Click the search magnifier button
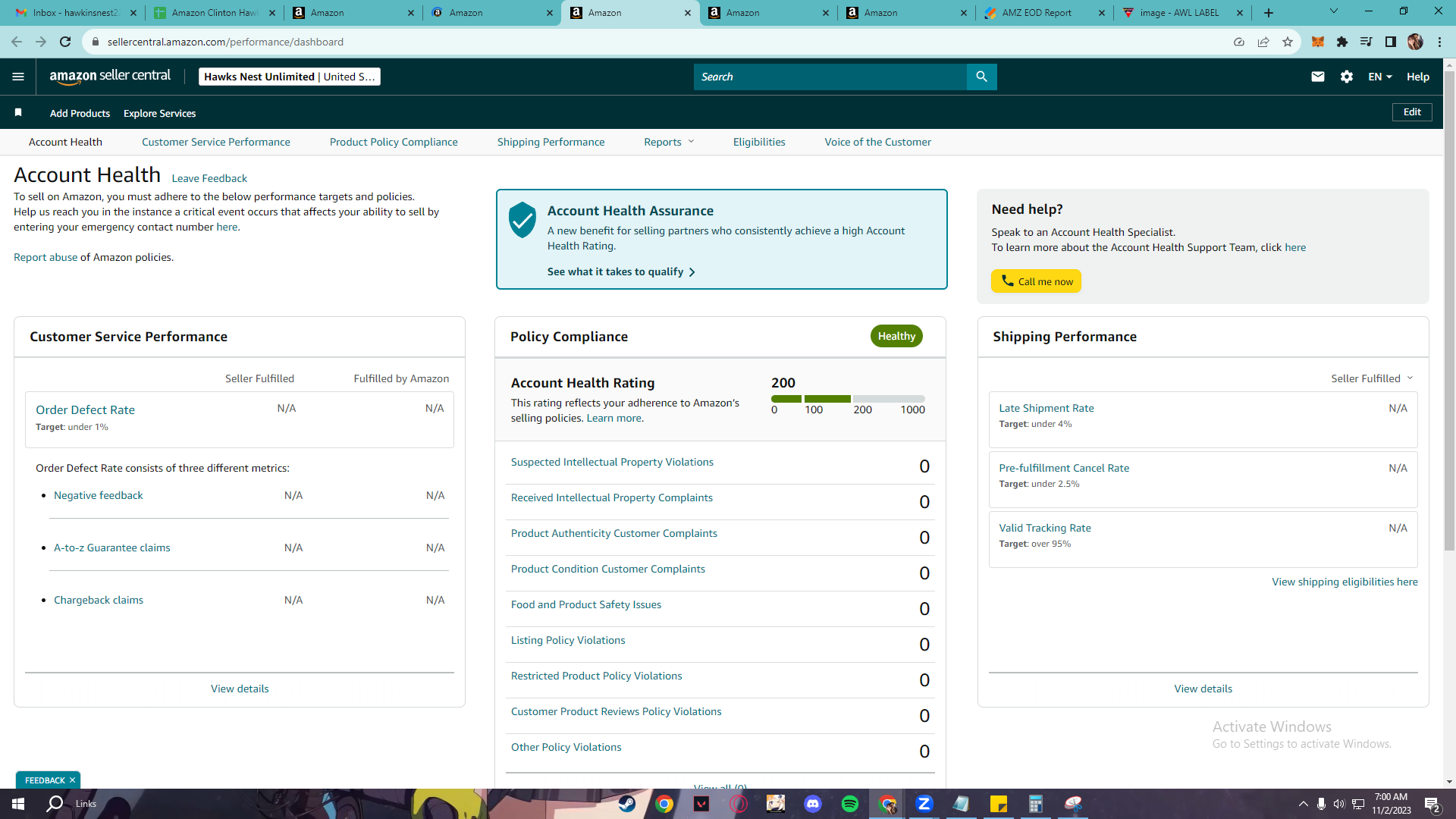This screenshot has width=1456, height=819. click(981, 77)
